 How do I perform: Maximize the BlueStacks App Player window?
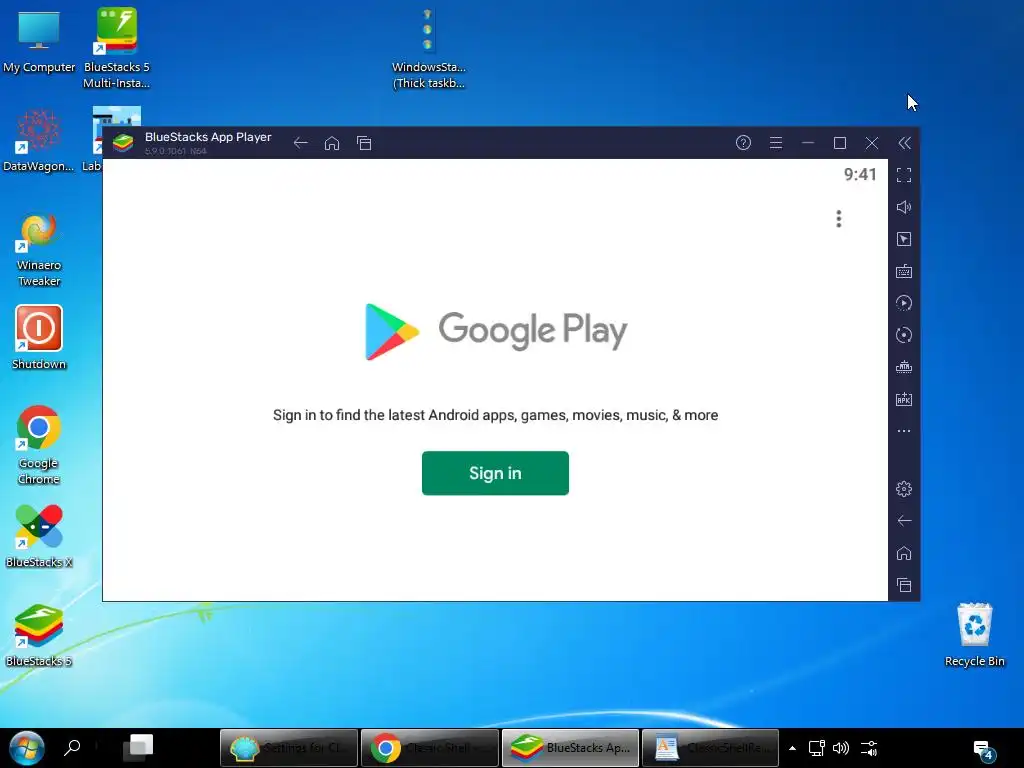point(840,142)
